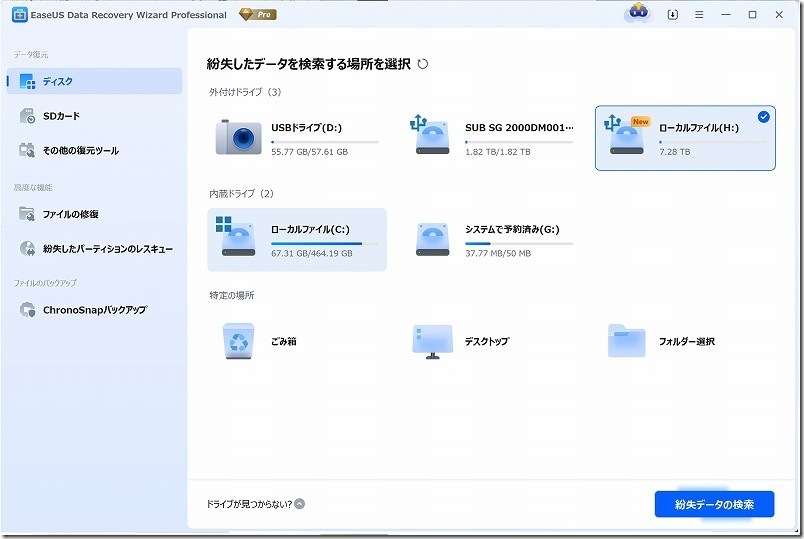Click the 37.77 MB/50 MB size text
Screen dimensions: 804x539
click(x=498, y=253)
